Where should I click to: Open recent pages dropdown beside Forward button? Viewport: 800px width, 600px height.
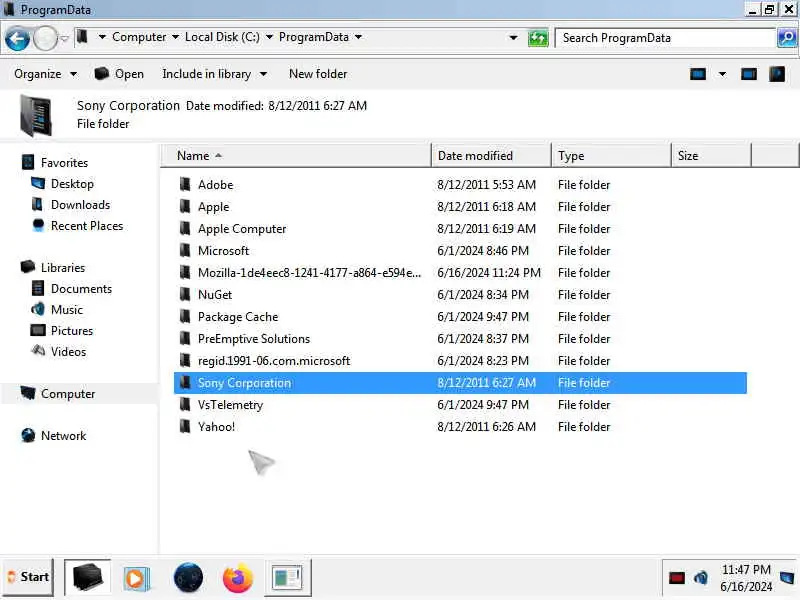[64, 38]
